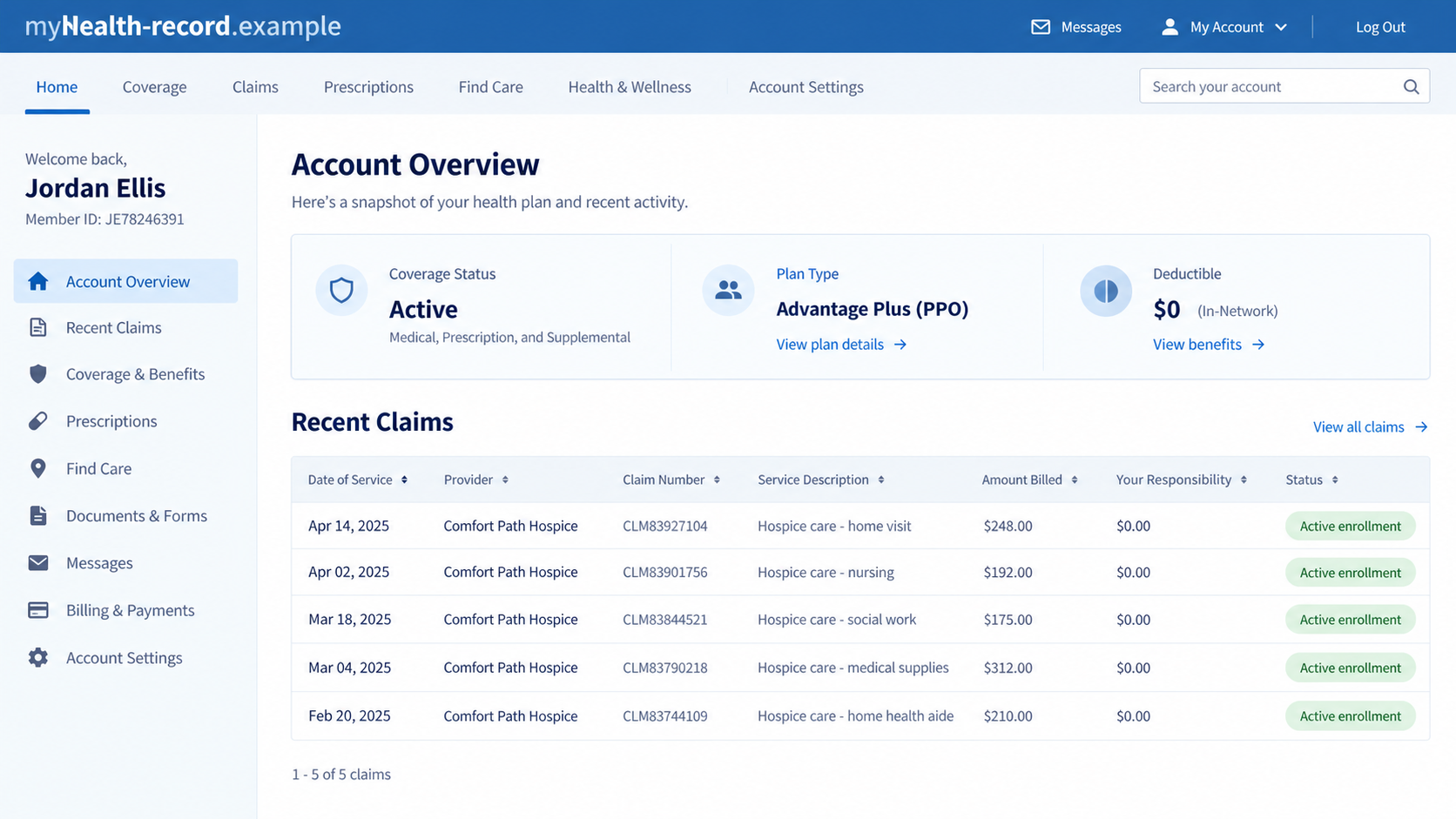
Task: Open the credit card icon for Billing & Payments
Action: click(38, 610)
